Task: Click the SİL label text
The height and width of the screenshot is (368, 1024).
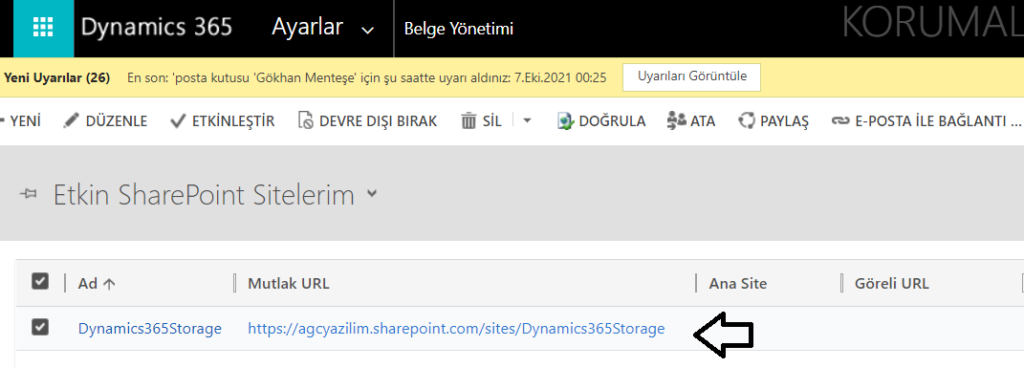Action: [x=492, y=121]
